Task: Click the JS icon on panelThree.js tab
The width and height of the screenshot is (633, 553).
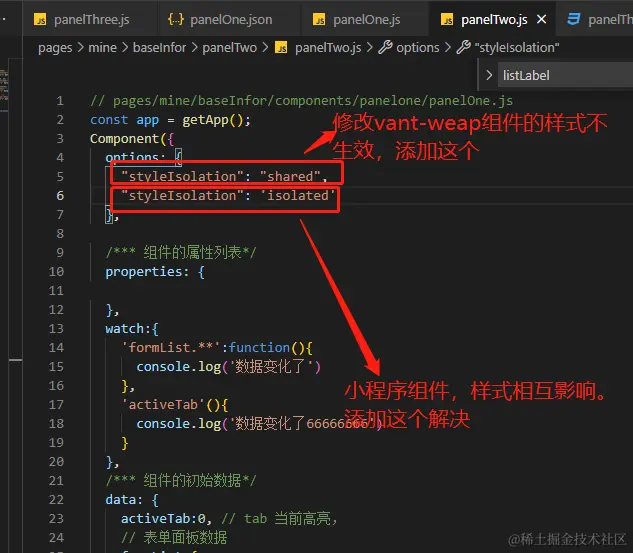Action: click(40, 19)
